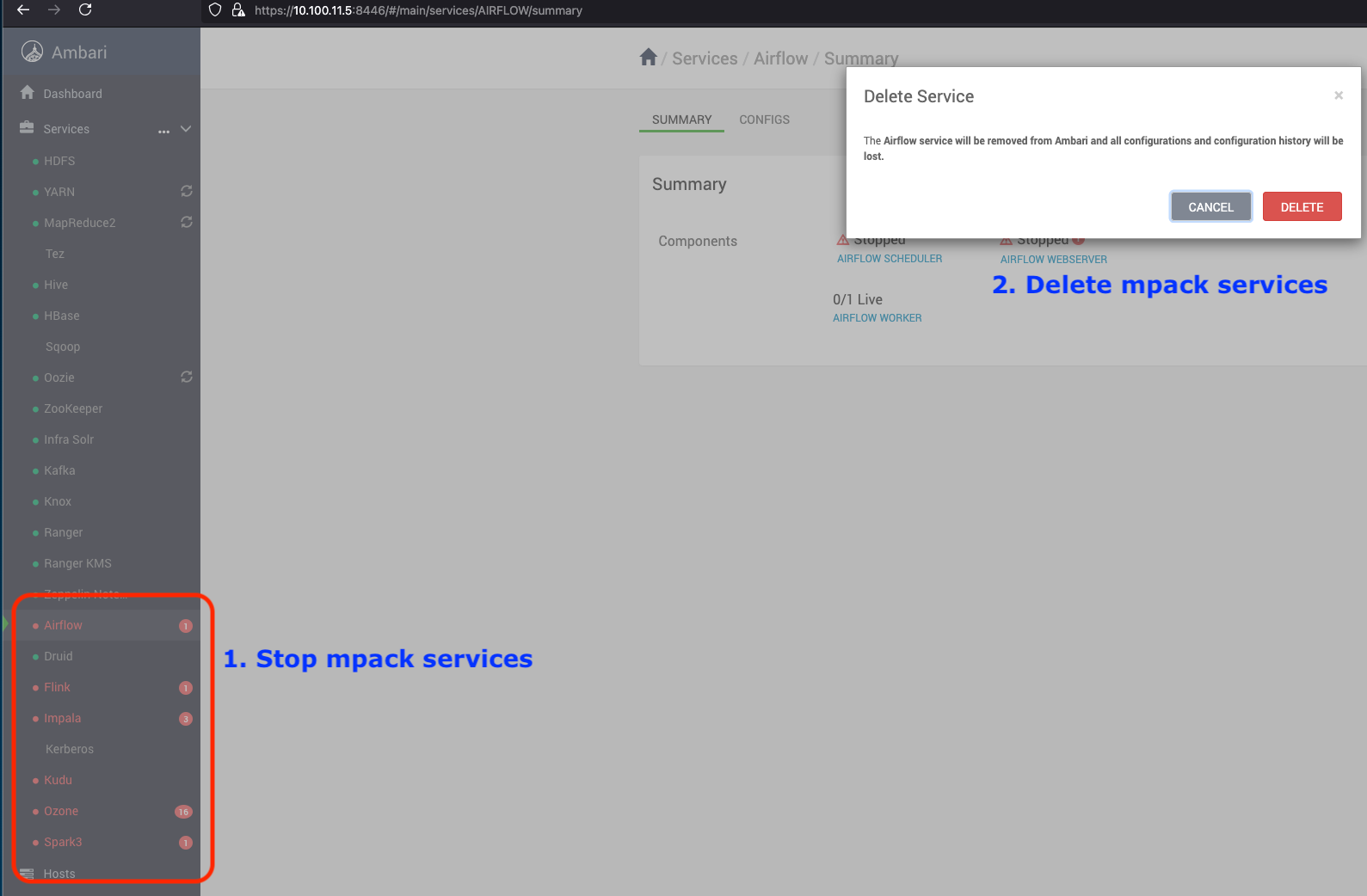Open the Hosts page from sidebar
This screenshot has width=1367, height=896.
[59, 874]
